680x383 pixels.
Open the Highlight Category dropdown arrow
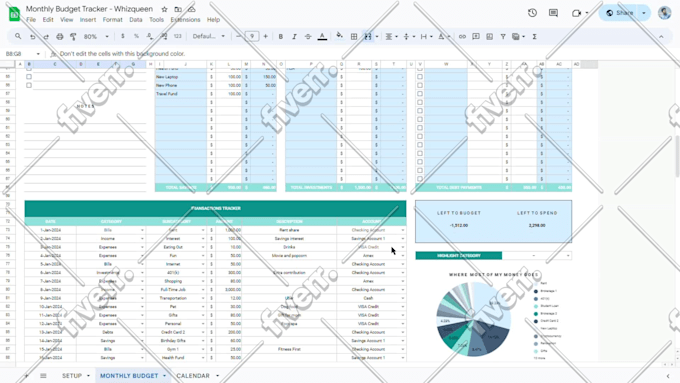point(568,256)
